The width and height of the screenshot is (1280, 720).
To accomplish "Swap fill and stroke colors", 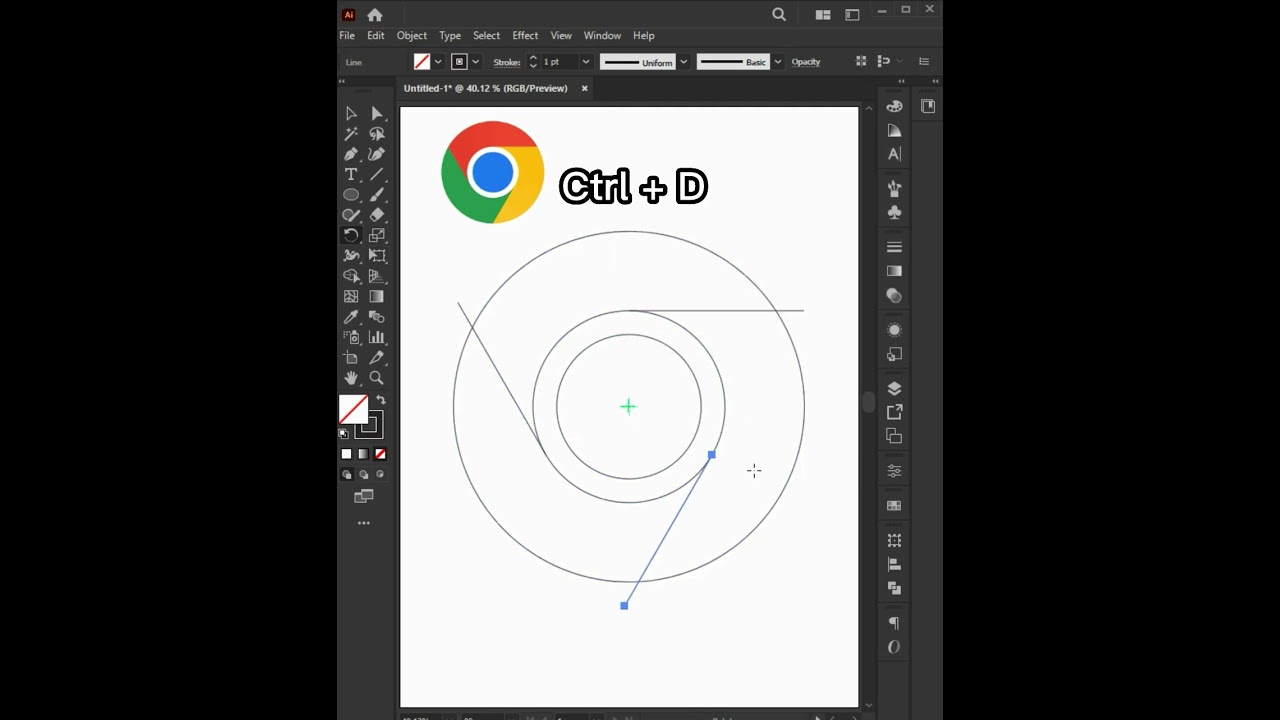I will (380, 400).
